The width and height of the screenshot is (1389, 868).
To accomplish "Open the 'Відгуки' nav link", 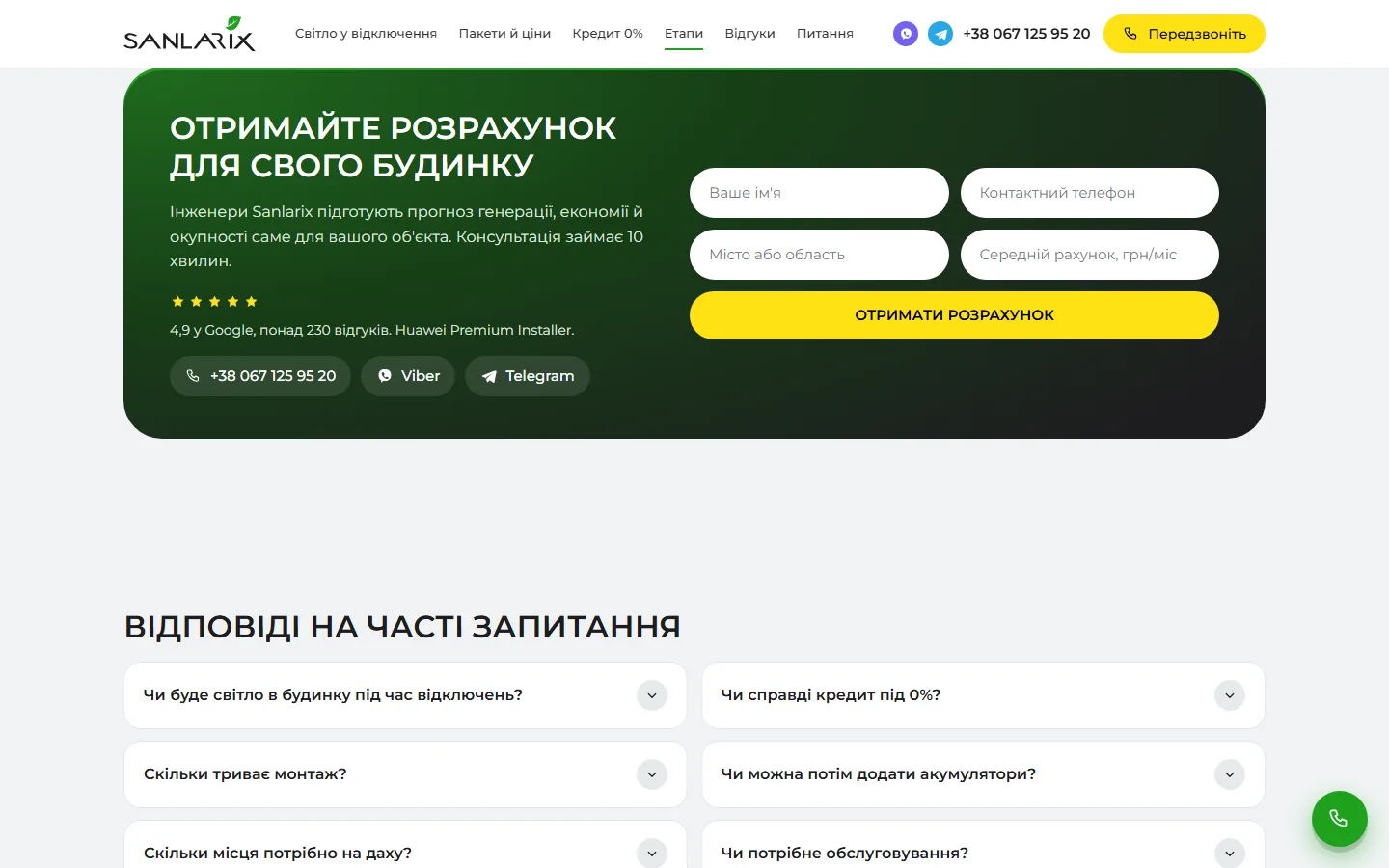I will tap(749, 34).
